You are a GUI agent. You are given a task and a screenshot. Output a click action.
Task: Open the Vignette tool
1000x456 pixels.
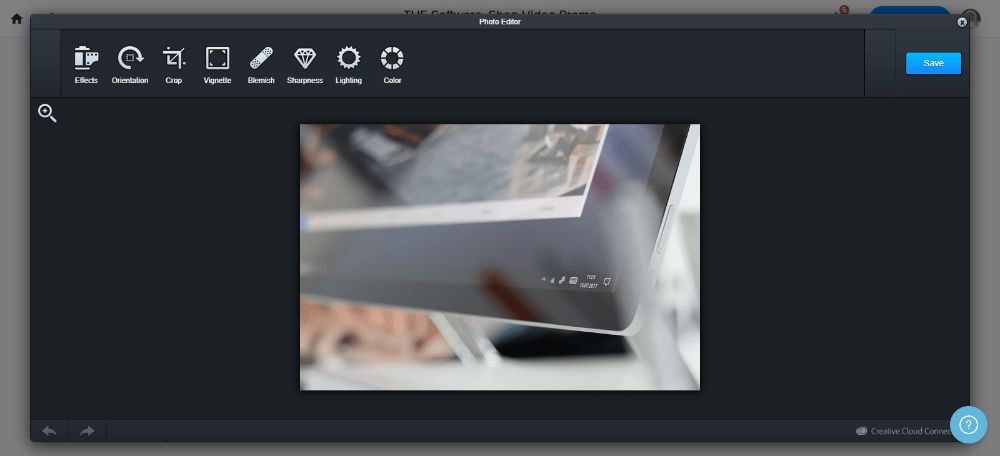point(217,65)
